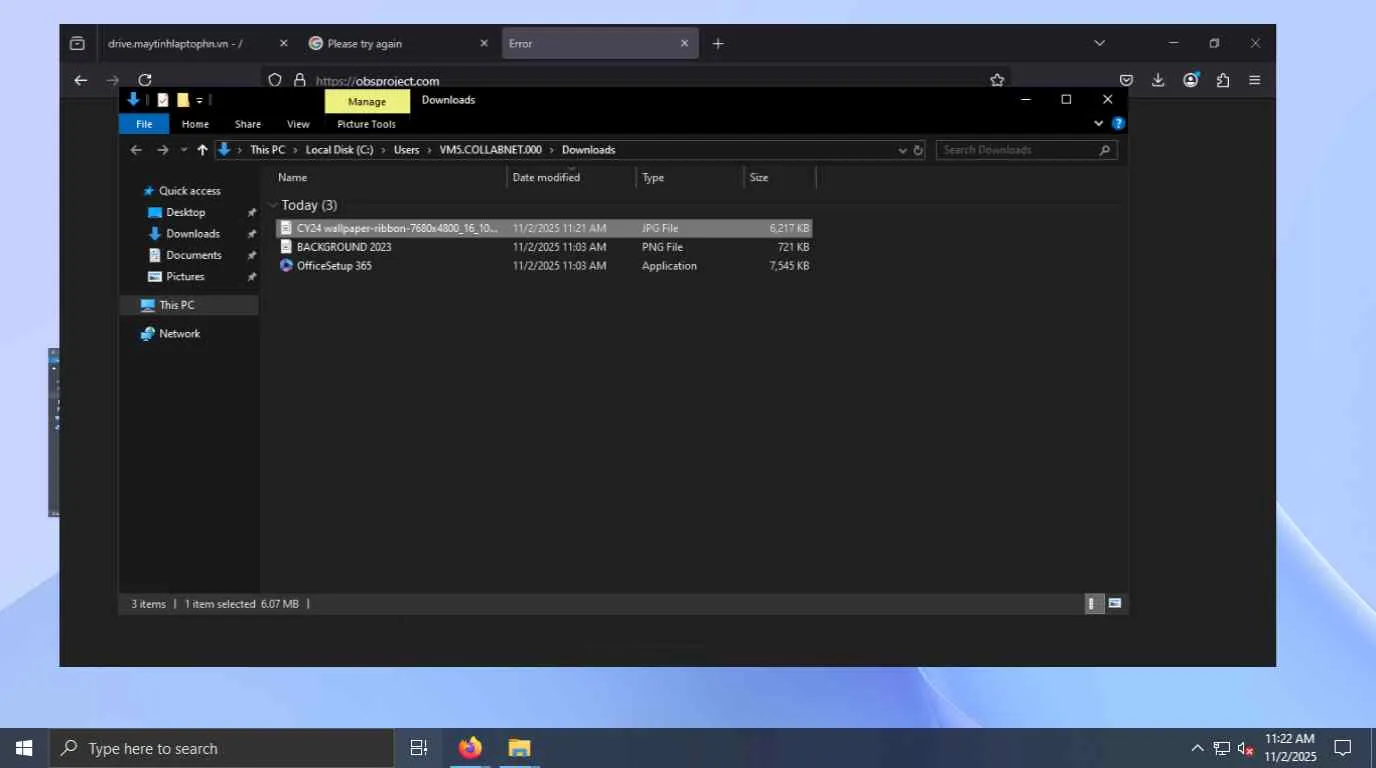Close the drive.maytinhlaptophn.vn Firefox tab

[x=283, y=43]
